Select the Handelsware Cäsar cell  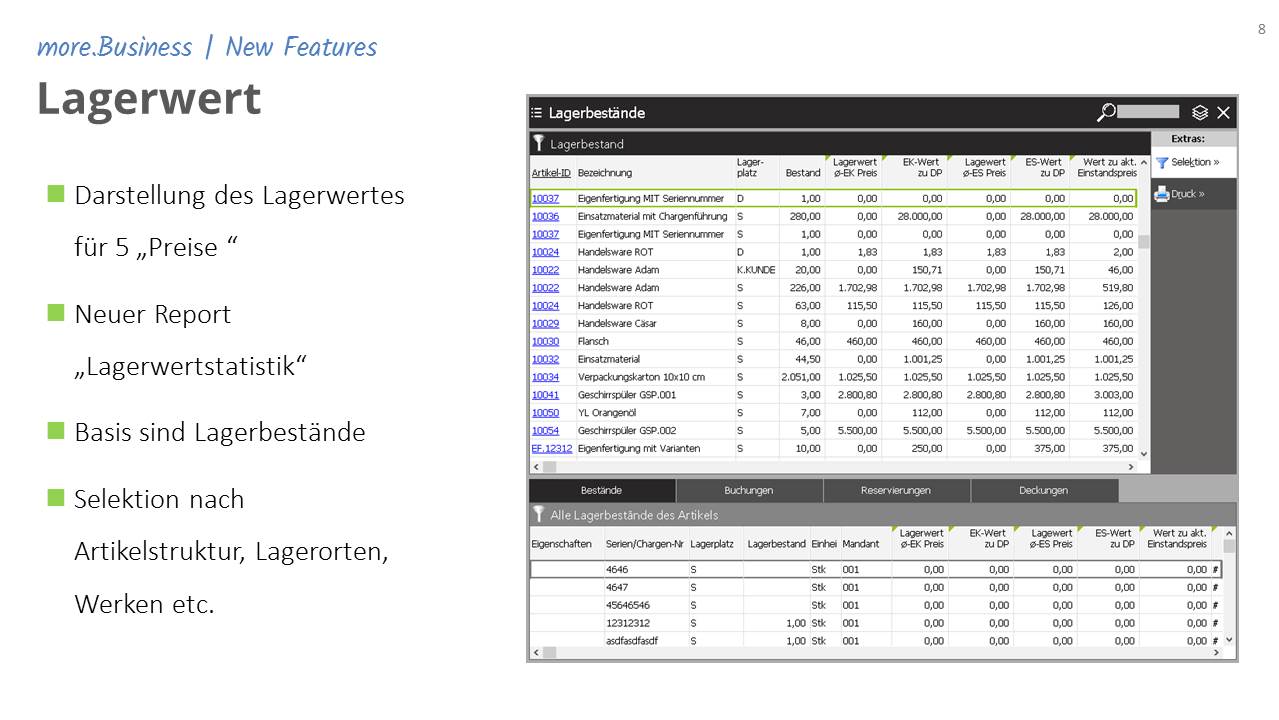coord(616,323)
